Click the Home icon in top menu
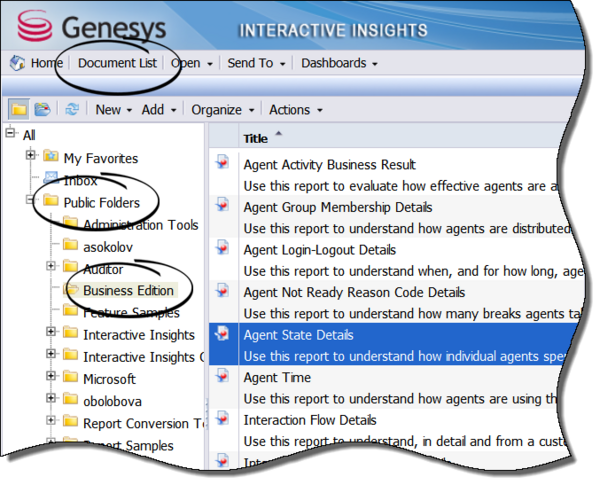This screenshot has width=600, height=485. (17, 63)
